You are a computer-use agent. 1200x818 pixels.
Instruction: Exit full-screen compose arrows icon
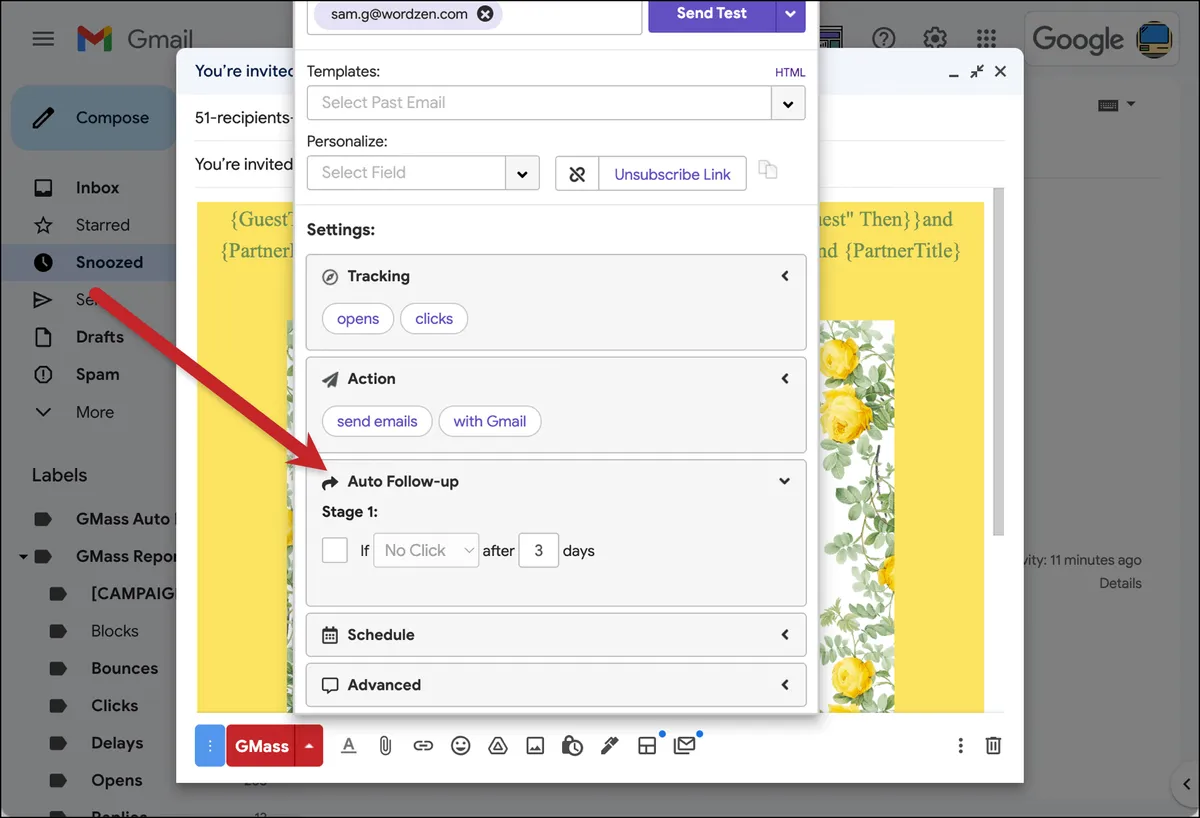[x=977, y=71]
